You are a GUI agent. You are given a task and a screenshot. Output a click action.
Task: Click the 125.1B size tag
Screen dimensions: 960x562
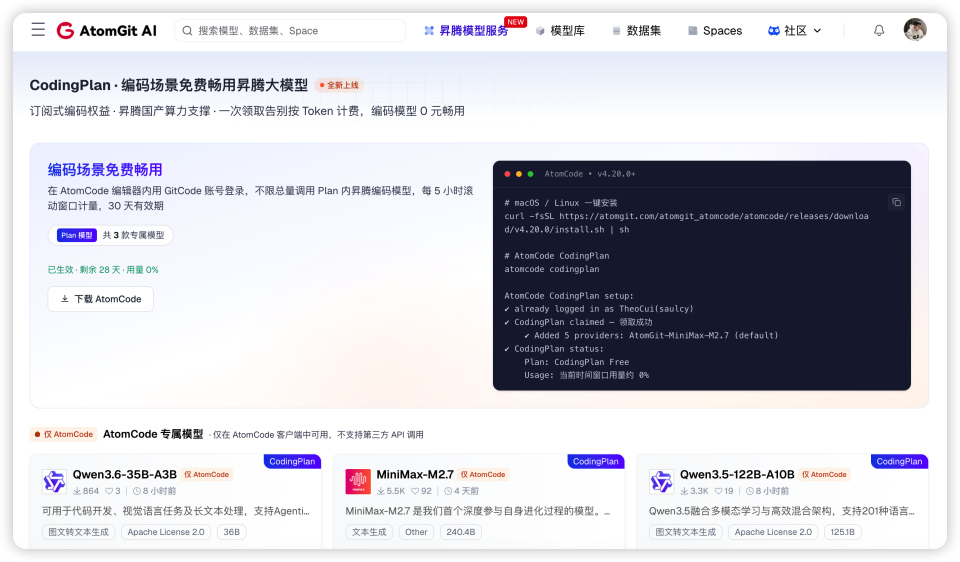pyautogui.click(x=842, y=532)
